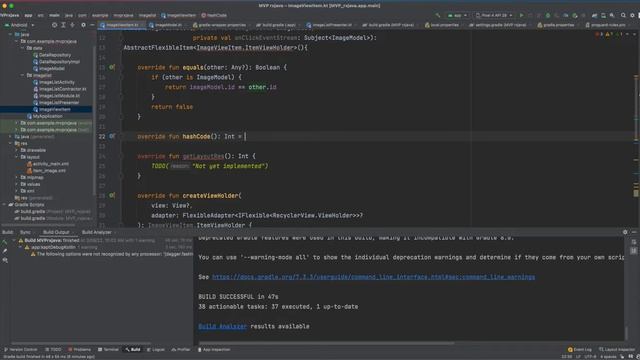Open the Terminal tool window button
This screenshot has width=640, height=360.
click(108, 350)
